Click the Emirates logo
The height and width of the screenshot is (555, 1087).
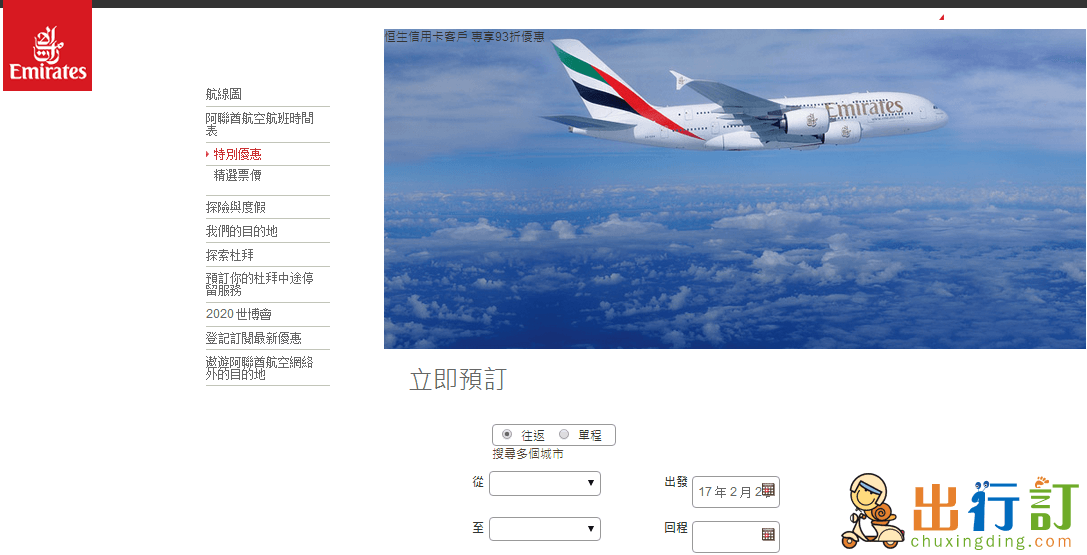pyautogui.click(x=47, y=46)
